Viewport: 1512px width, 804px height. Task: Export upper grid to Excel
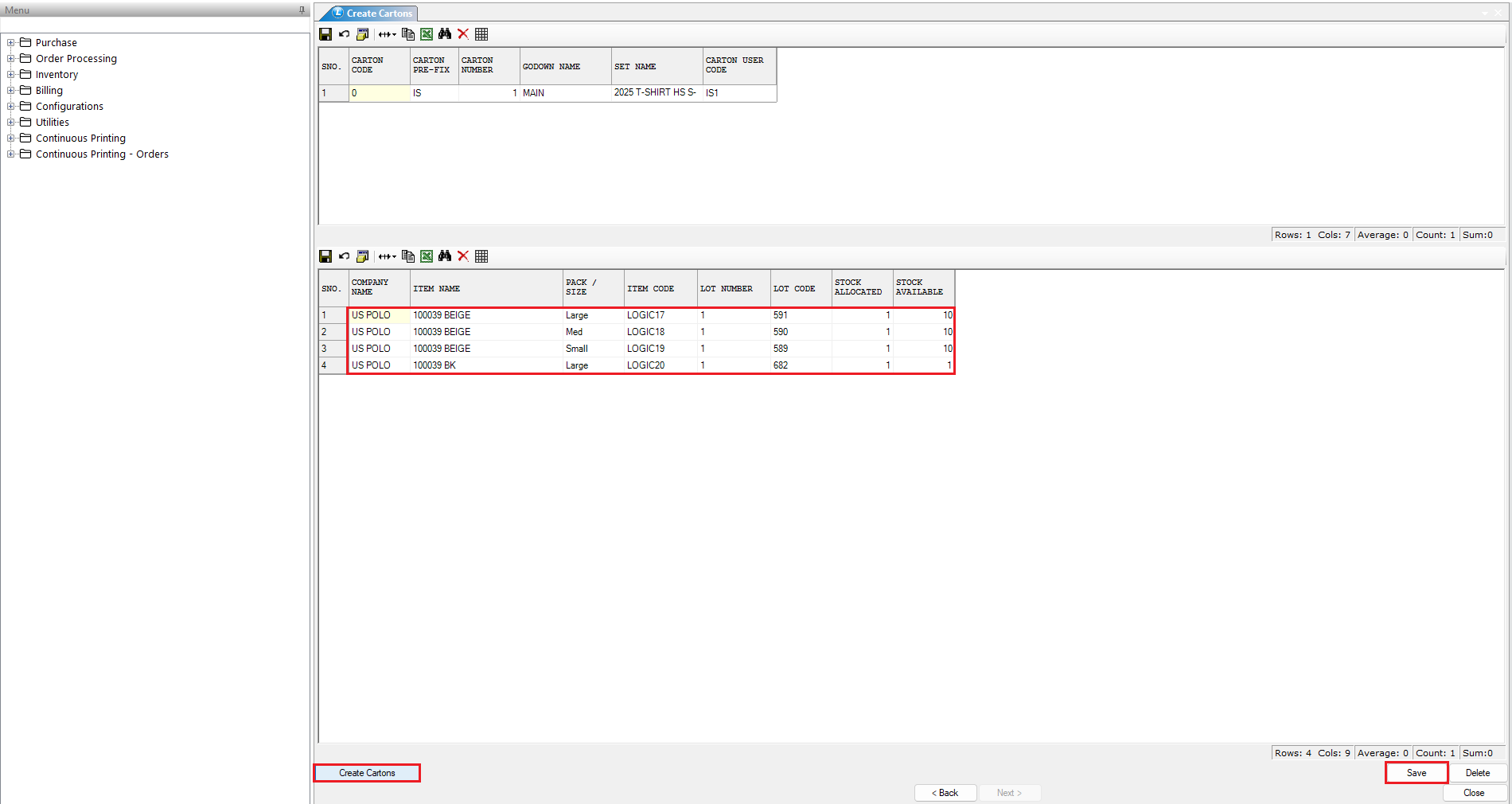[427, 34]
